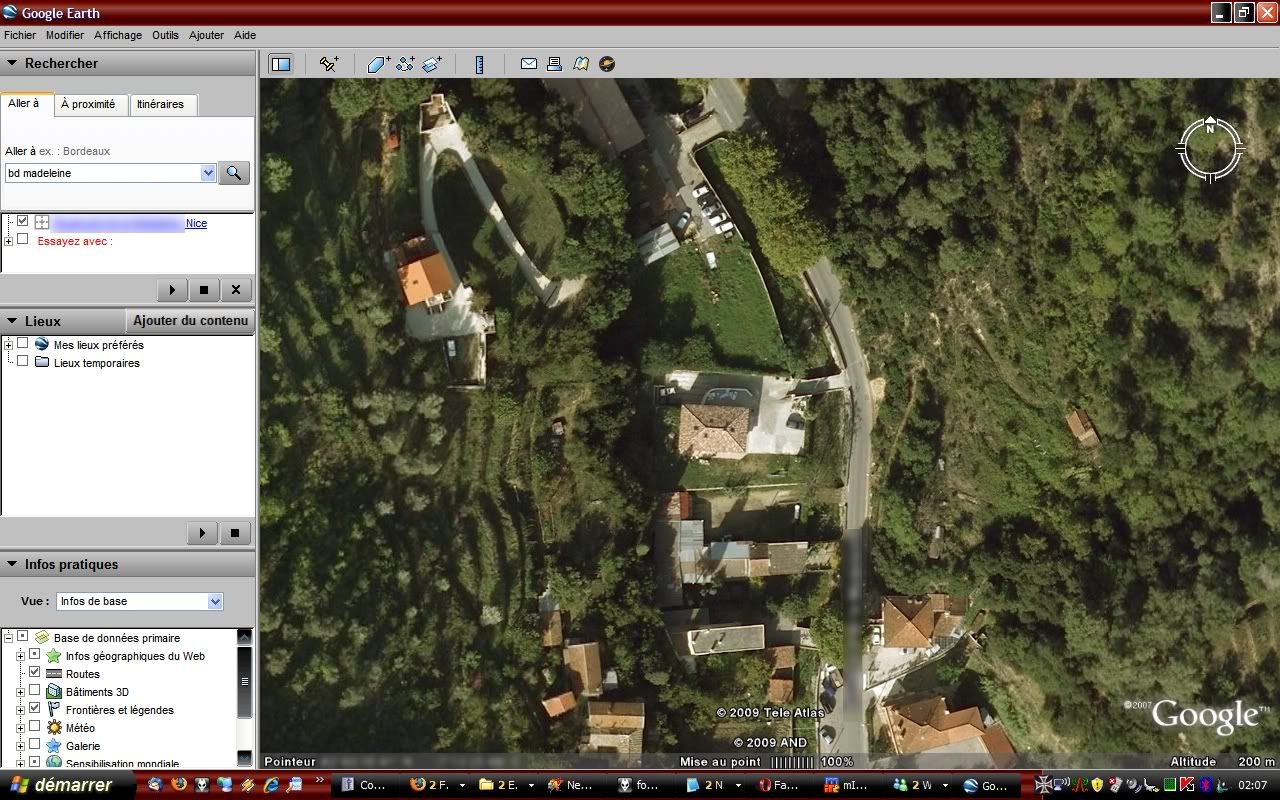Open the search field history dropdown
Screen dimensions: 1280x800
tap(208, 173)
